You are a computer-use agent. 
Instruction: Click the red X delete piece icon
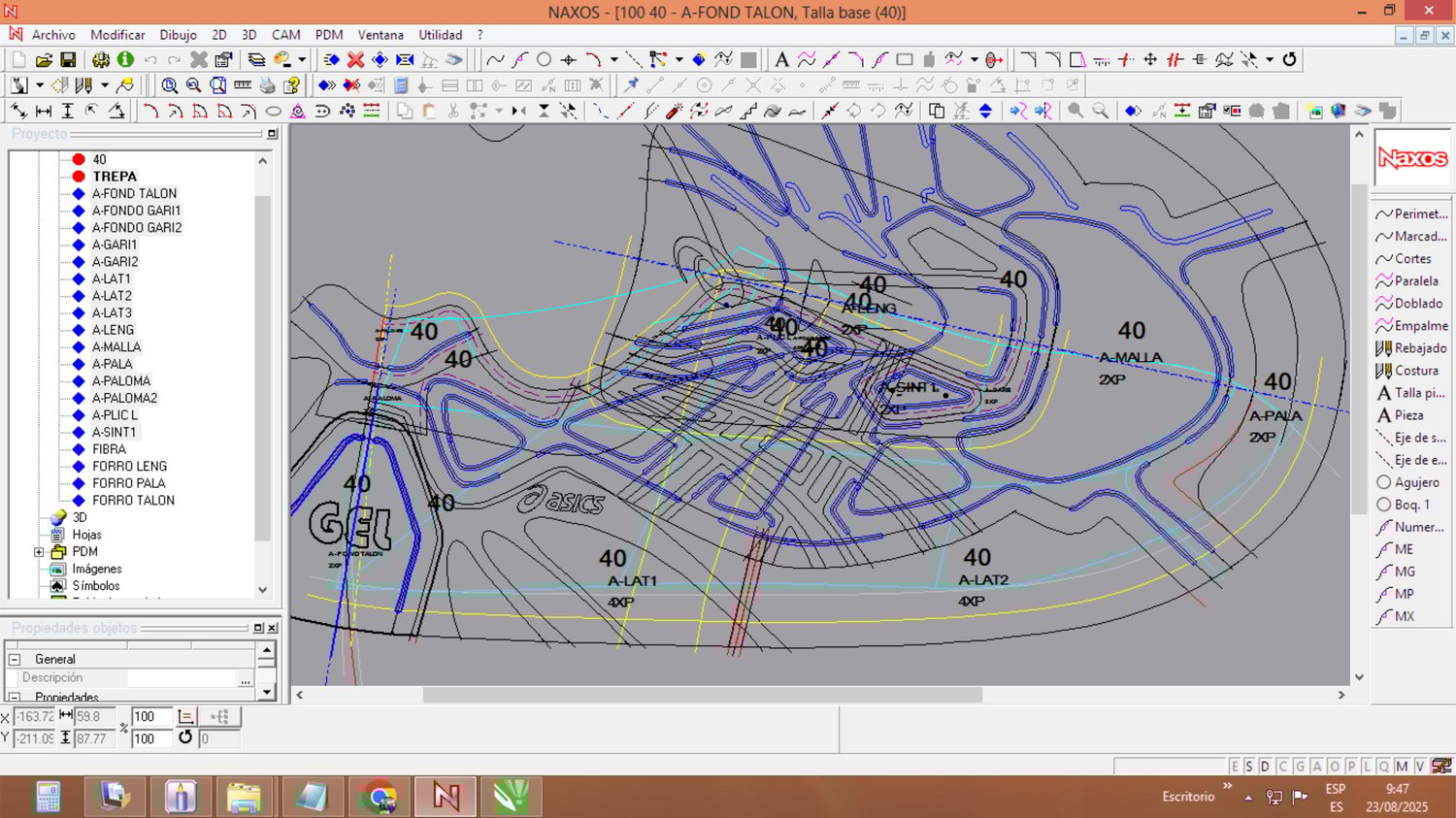(x=356, y=60)
